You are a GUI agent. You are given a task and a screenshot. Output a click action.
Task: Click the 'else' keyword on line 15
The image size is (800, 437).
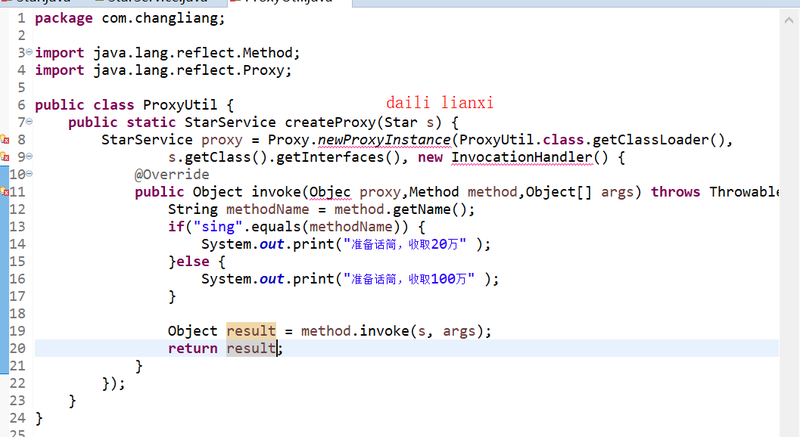pos(193,262)
